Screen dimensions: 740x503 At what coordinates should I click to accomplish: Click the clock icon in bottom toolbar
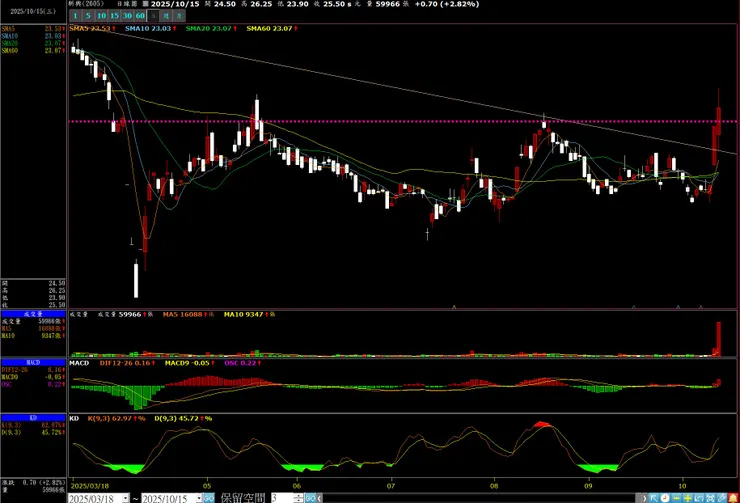click(x=665, y=497)
